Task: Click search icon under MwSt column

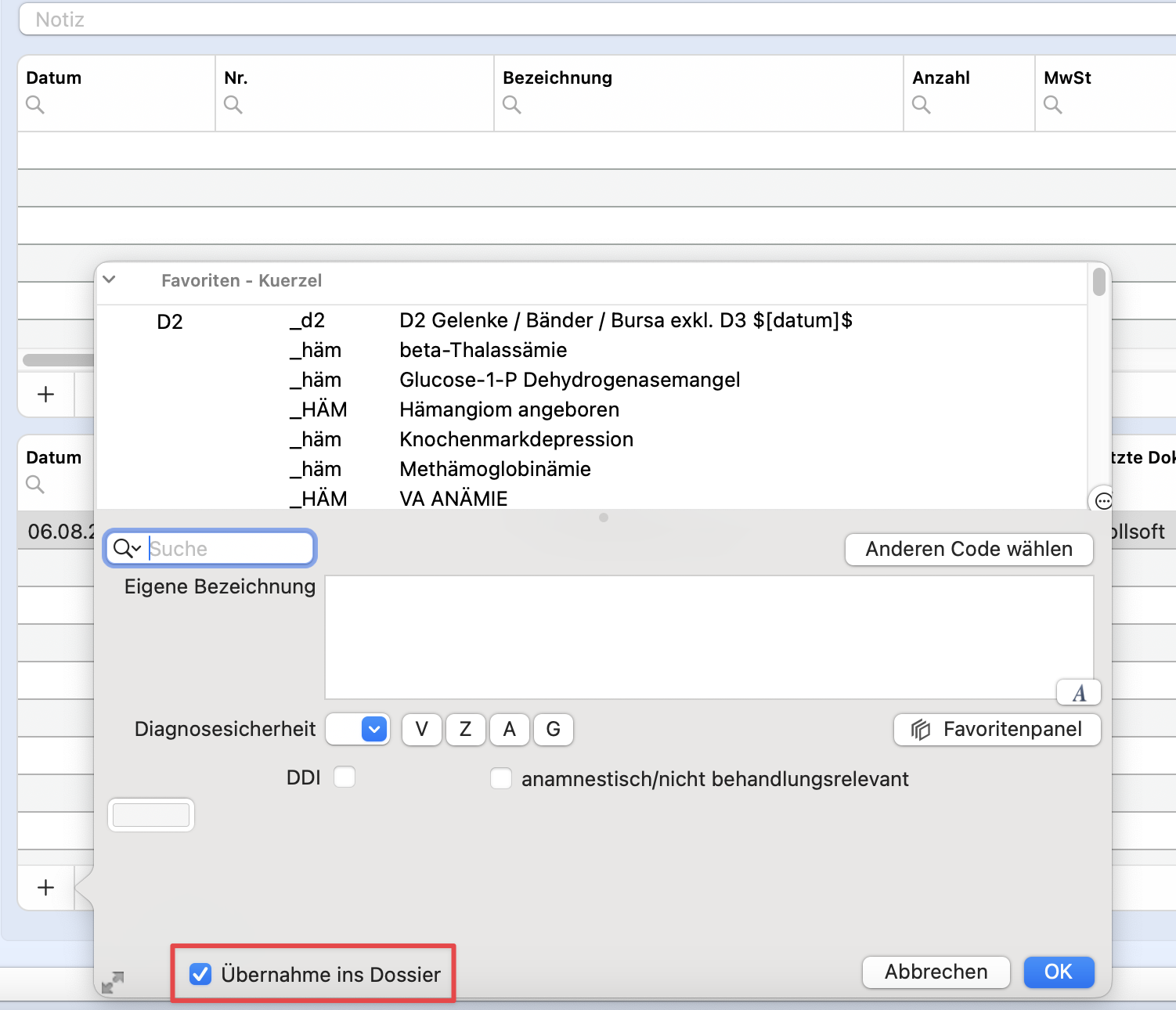Action: click(x=1053, y=104)
